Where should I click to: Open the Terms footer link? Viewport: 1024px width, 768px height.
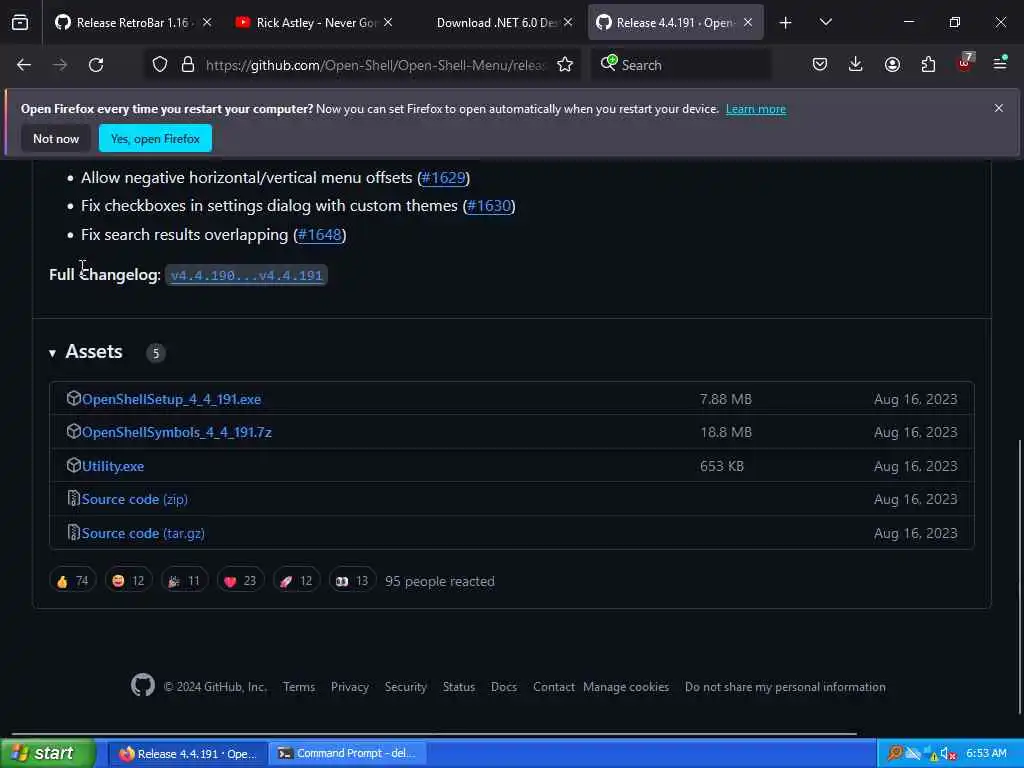pos(298,686)
